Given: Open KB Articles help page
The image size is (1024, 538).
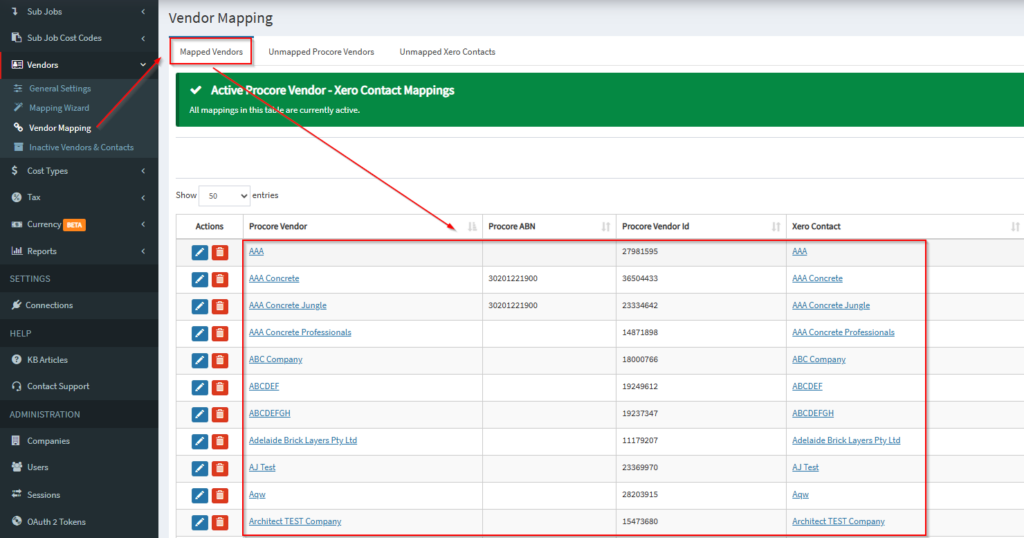Looking at the screenshot, I should tap(47, 360).
